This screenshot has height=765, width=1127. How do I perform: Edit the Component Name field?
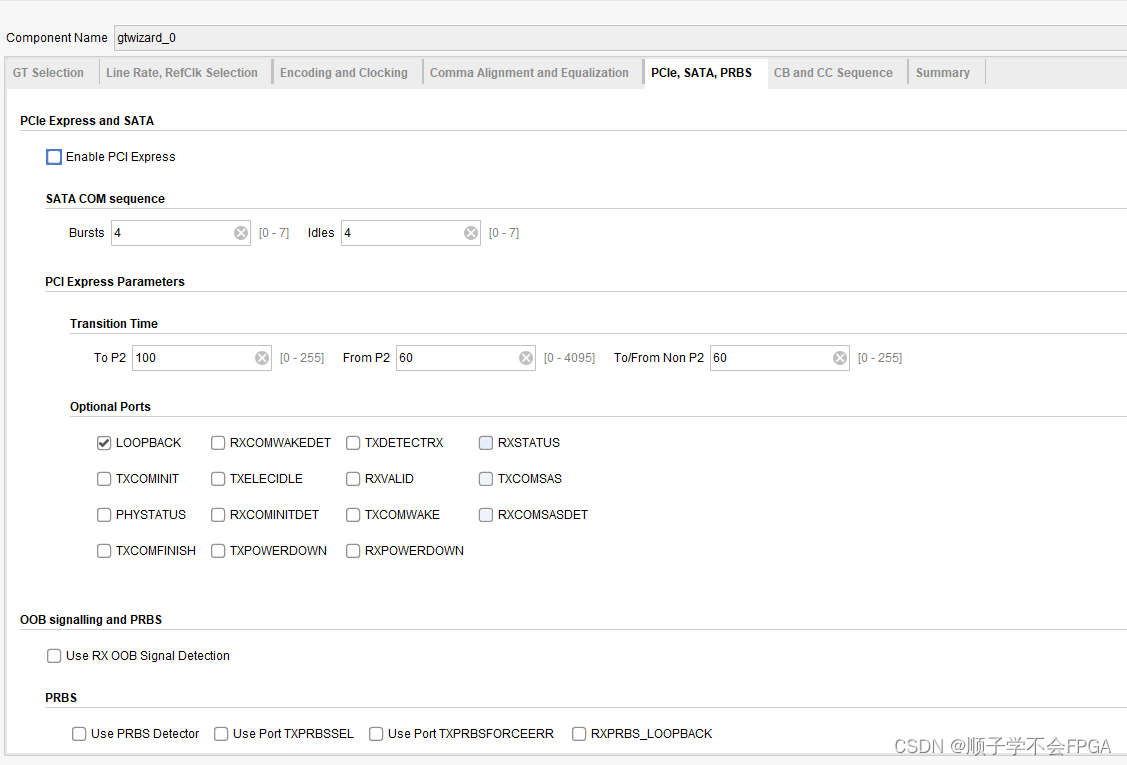pos(620,38)
